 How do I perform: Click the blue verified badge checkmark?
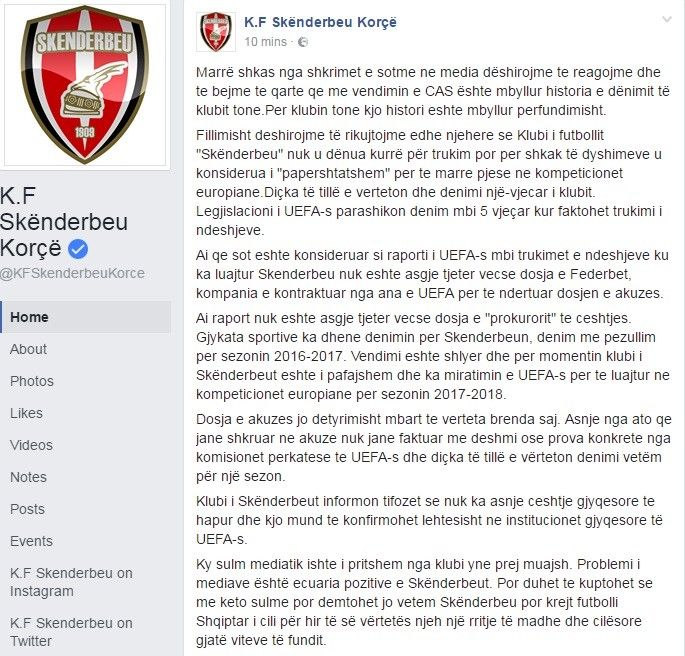(78, 249)
